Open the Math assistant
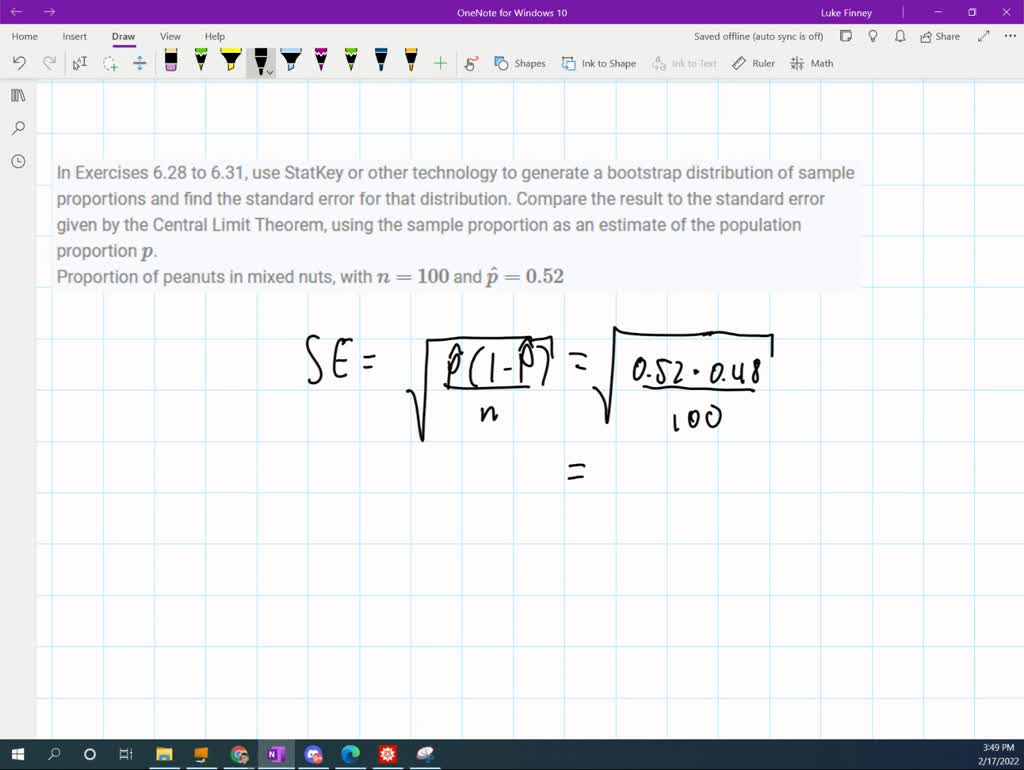 point(812,63)
